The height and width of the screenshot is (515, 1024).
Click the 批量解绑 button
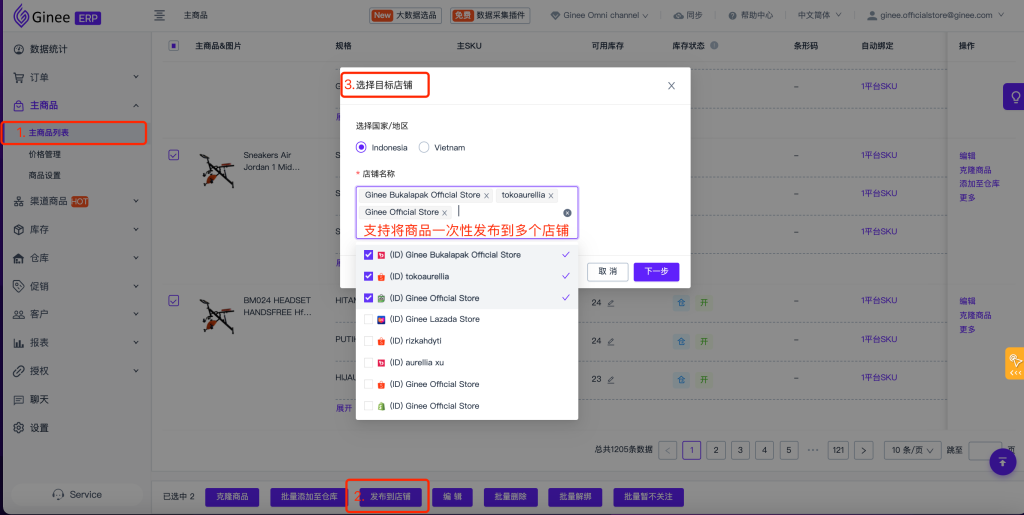click(575, 497)
